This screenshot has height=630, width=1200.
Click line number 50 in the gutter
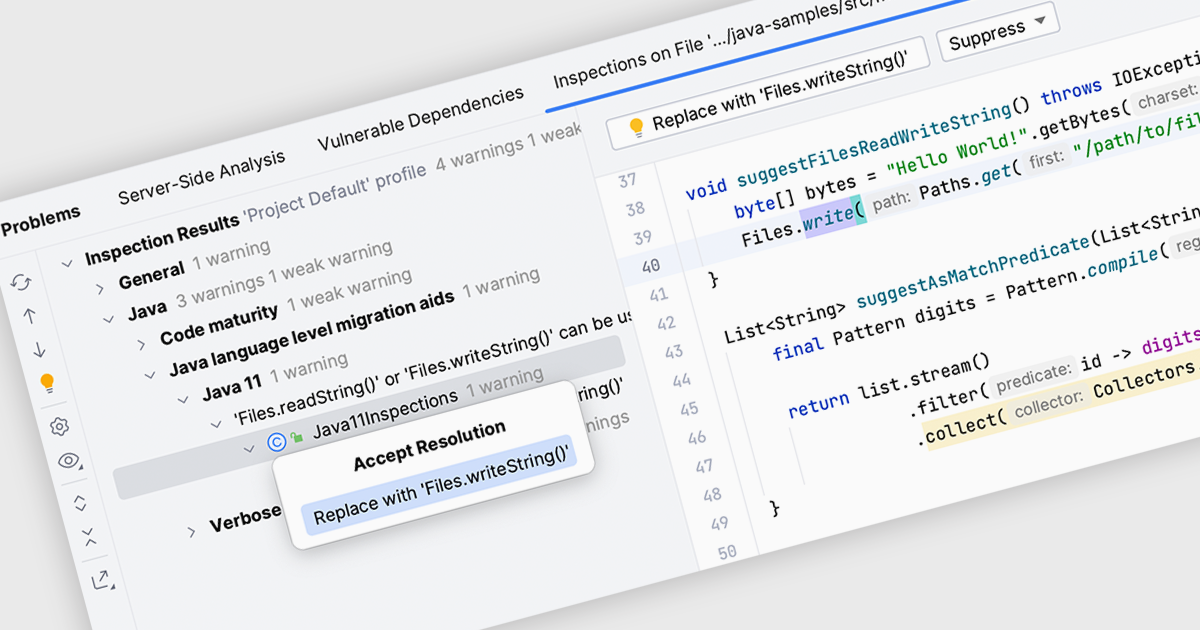click(x=726, y=551)
